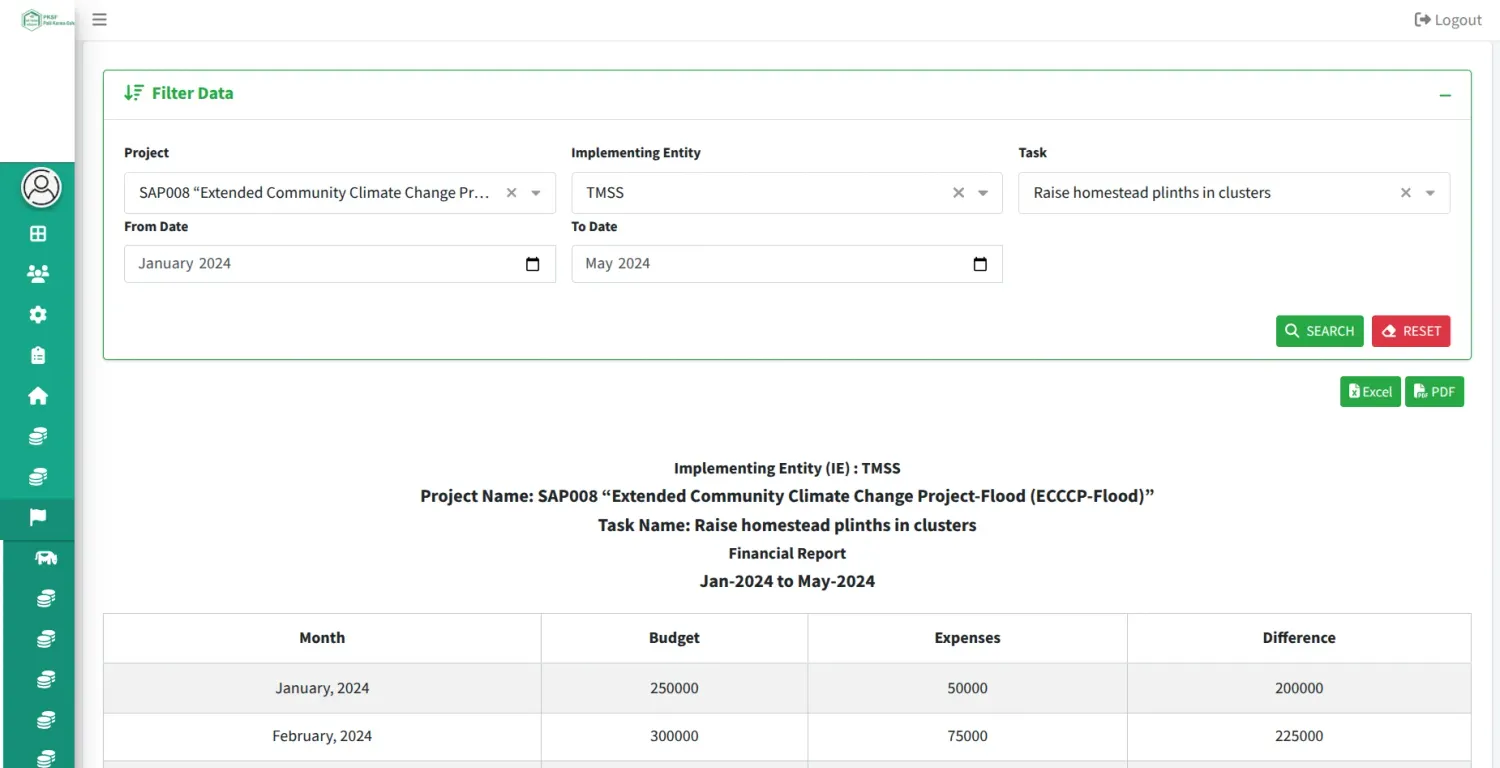
Task: Click the 200000 difference cell
Action: click(x=1299, y=688)
